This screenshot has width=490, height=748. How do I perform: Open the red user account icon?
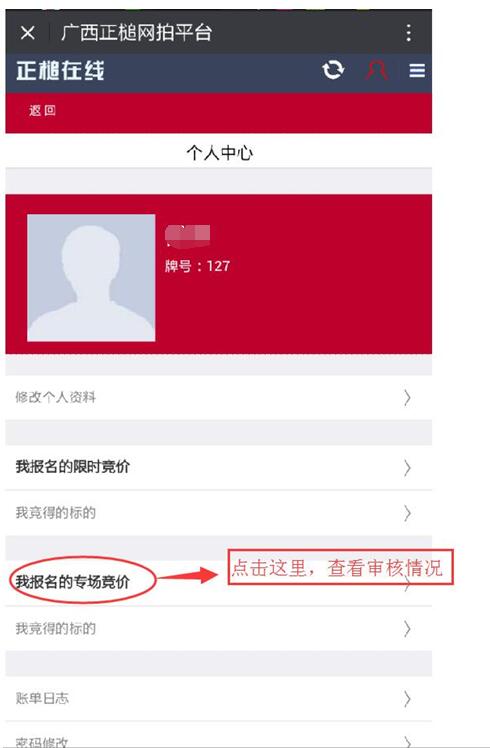point(376,71)
